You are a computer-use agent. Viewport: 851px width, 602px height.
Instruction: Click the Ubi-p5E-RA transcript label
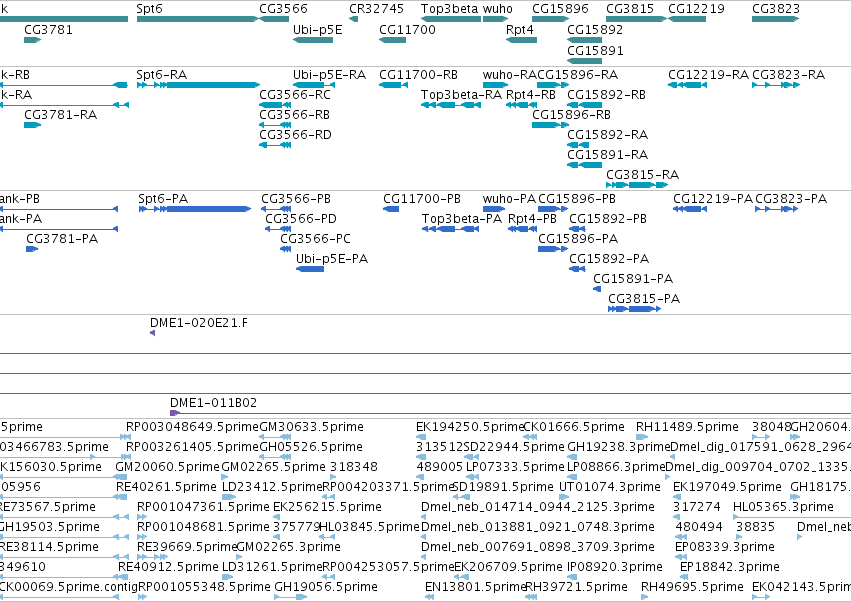coord(329,74)
